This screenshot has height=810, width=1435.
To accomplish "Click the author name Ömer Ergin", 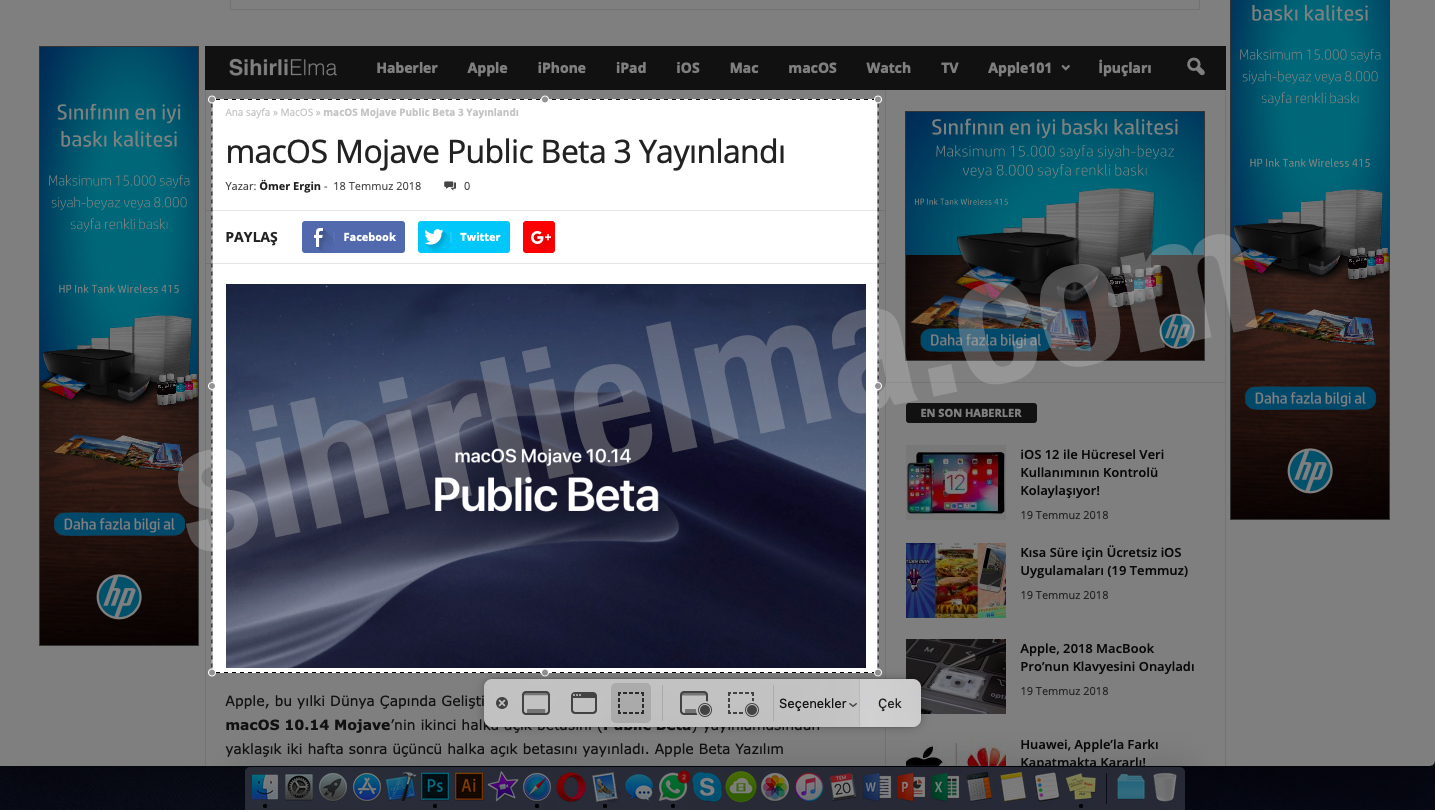I will click(x=290, y=186).
